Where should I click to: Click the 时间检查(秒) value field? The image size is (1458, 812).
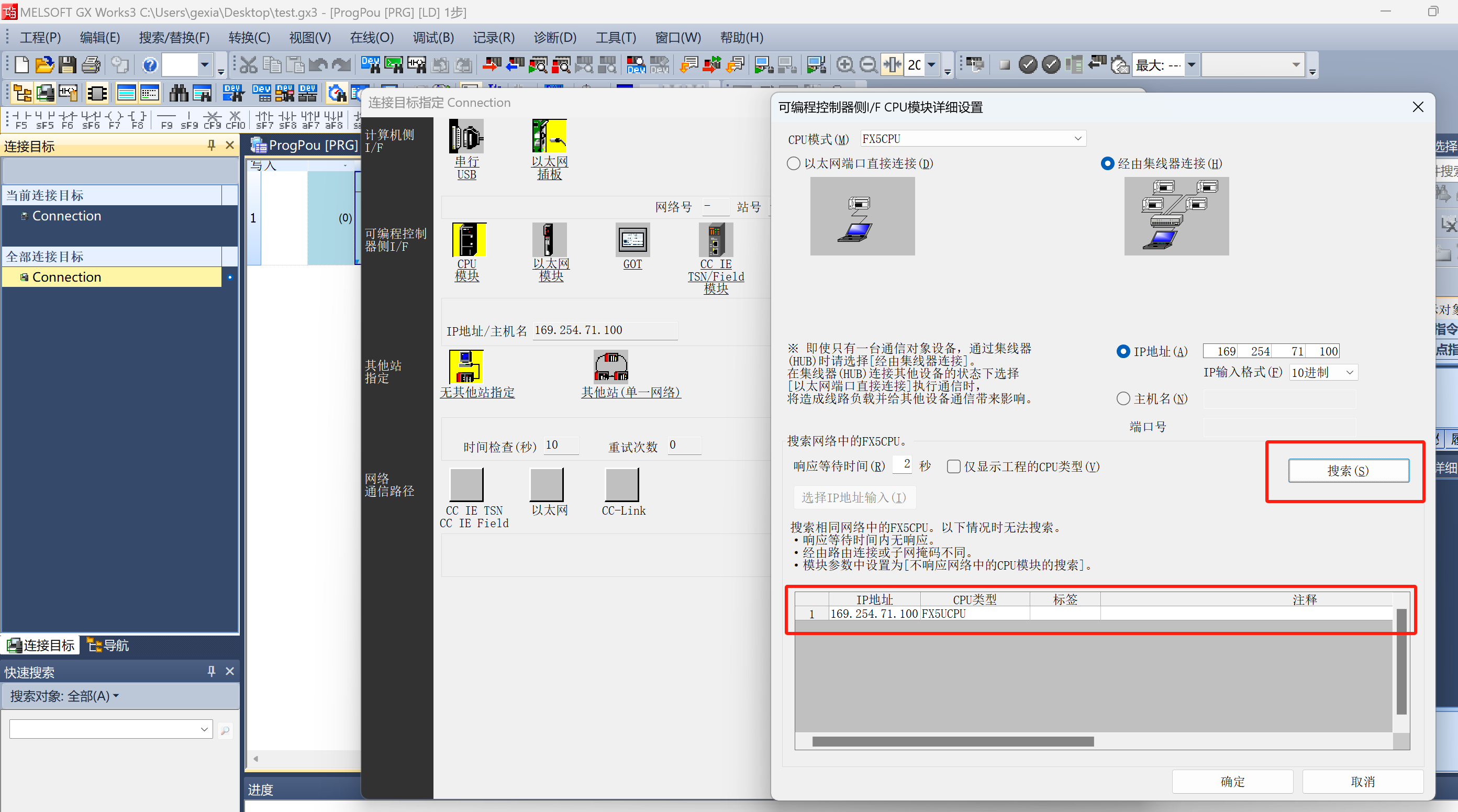pyautogui.click(x=560, y=446)
